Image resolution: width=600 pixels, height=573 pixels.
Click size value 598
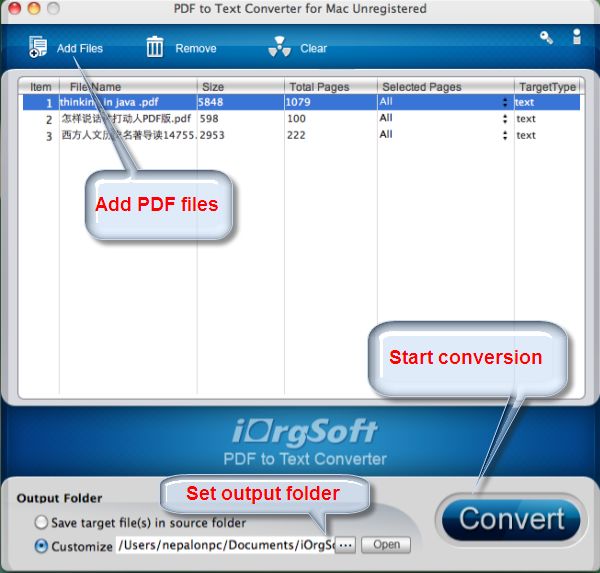point(209,119)
